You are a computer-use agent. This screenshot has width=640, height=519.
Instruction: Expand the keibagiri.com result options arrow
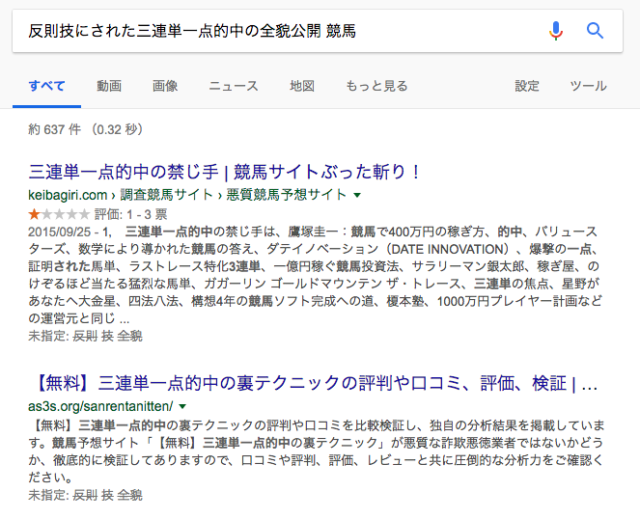(x=358, y=195)
